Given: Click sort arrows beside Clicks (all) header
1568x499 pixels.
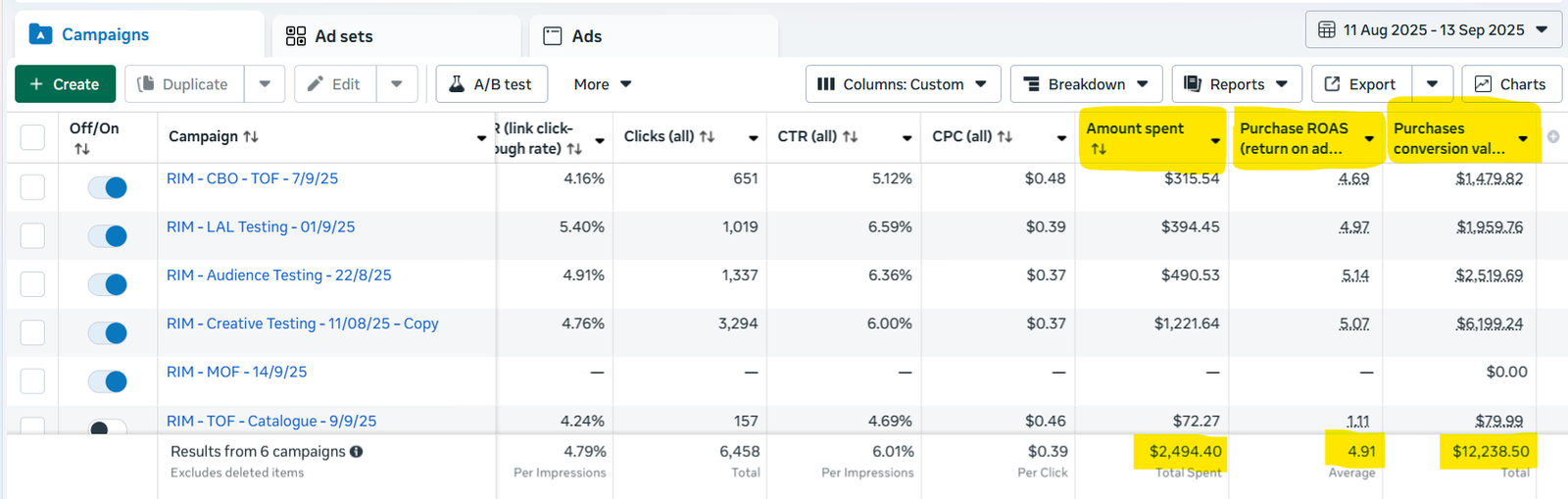Looking at the screenshot, I should 707,137.
